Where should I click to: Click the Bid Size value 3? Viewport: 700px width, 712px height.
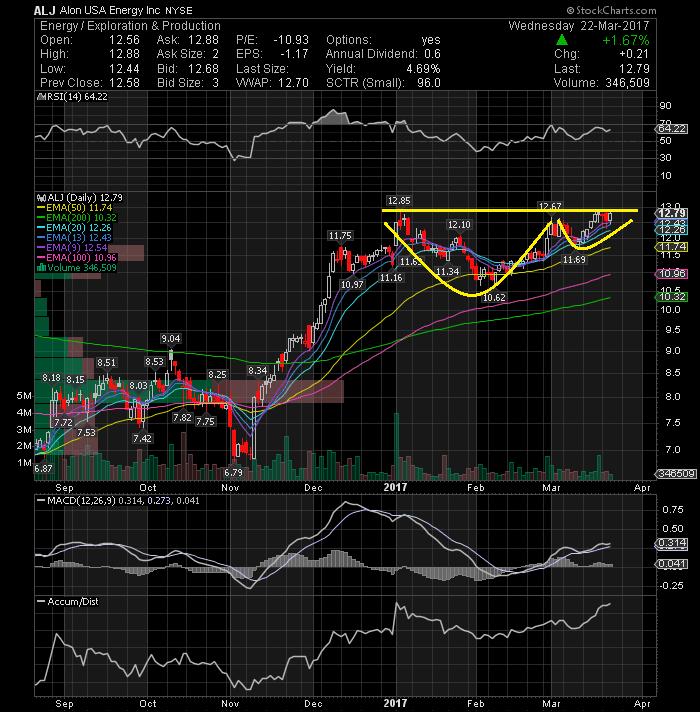coord(215,83)
